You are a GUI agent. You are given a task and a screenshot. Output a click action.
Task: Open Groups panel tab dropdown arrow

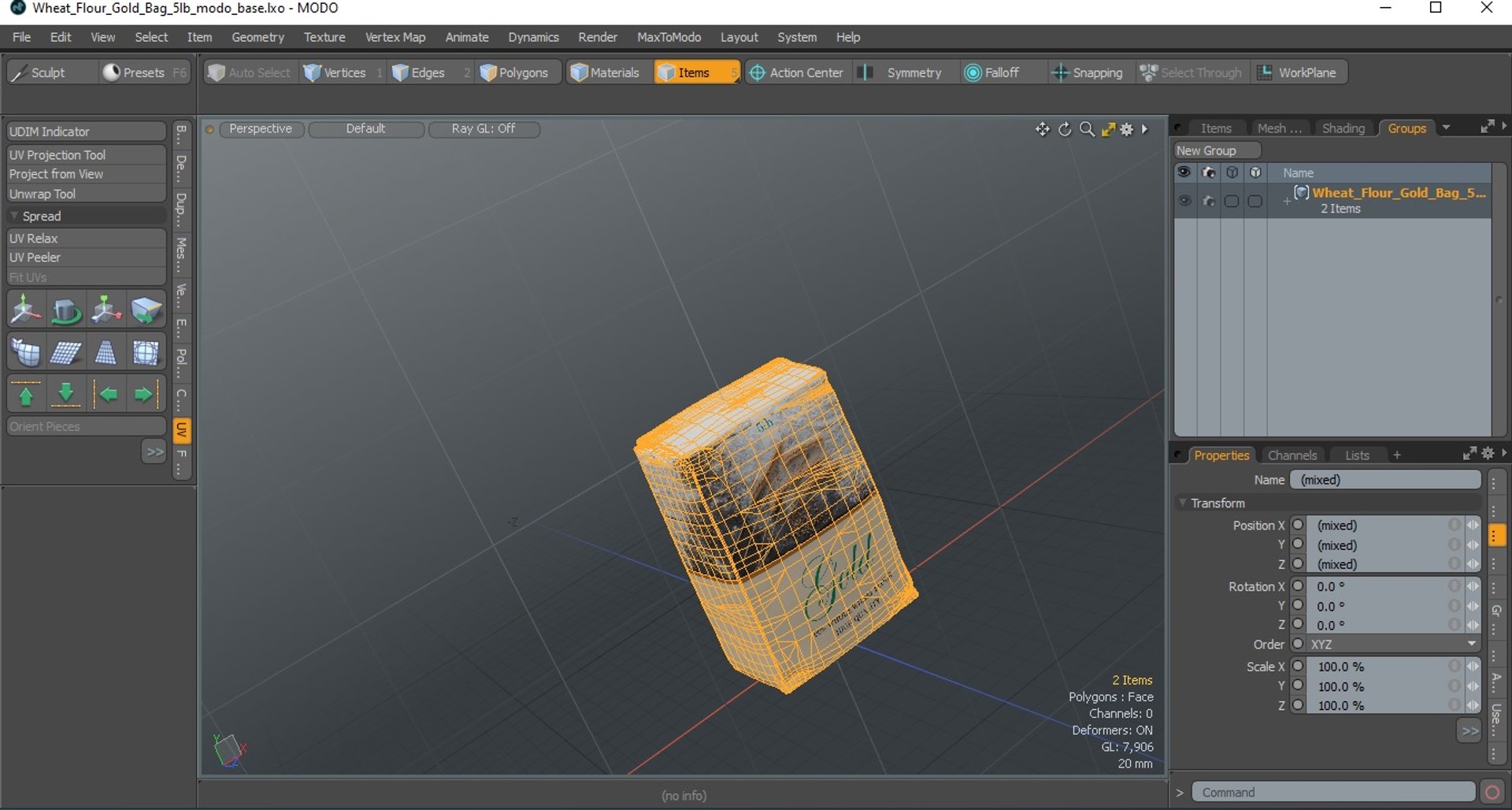1446,128
